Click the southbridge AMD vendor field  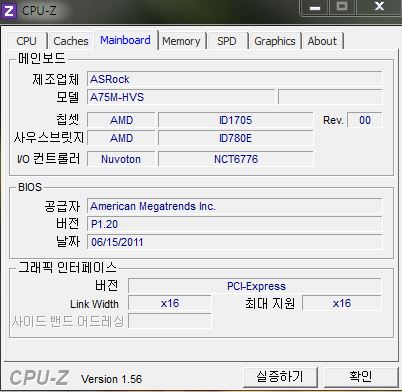[x=121, y=138]
